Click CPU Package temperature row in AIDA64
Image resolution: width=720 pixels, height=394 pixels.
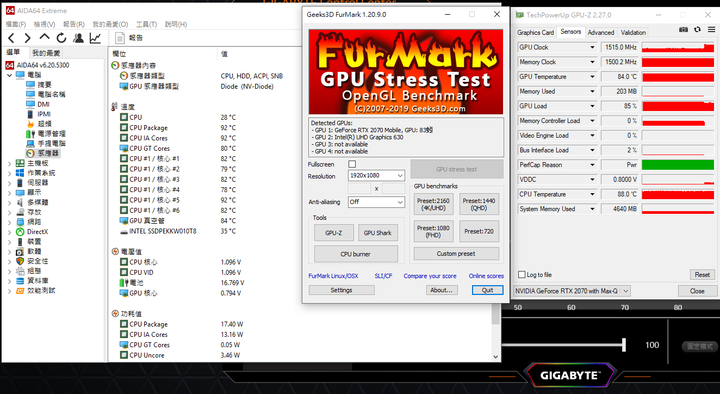(179, 128)
